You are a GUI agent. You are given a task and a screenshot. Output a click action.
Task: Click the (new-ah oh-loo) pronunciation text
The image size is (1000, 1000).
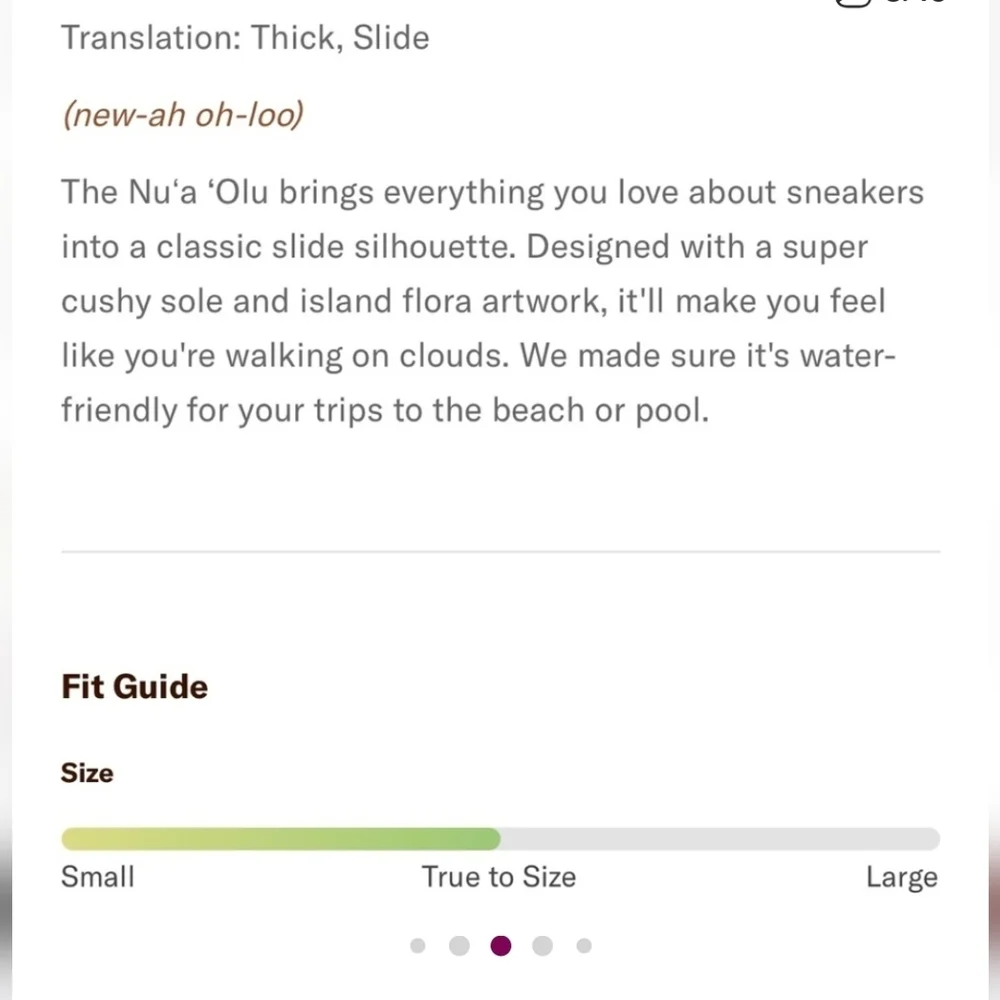(182, 115)
